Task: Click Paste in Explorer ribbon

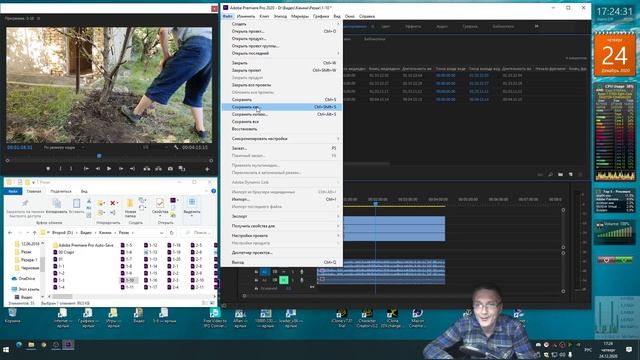Action: pos(76,206)
